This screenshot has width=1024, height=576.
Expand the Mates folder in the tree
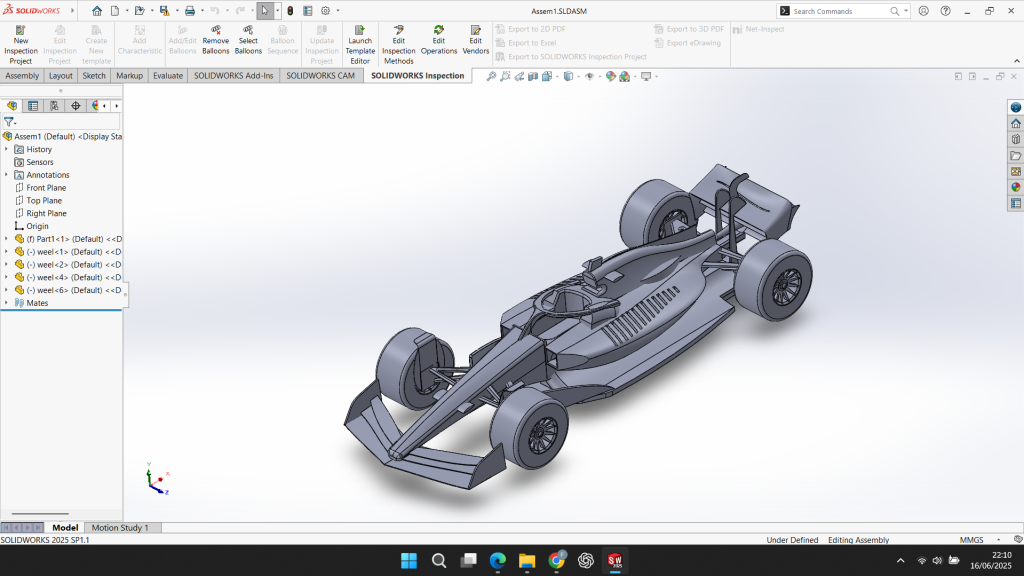(x=6, y=303)
